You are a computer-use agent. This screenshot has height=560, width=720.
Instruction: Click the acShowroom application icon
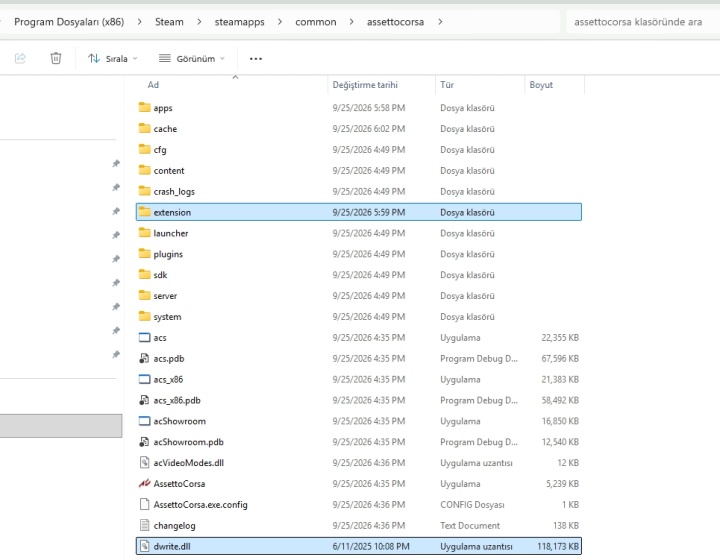tap(145, 421)
